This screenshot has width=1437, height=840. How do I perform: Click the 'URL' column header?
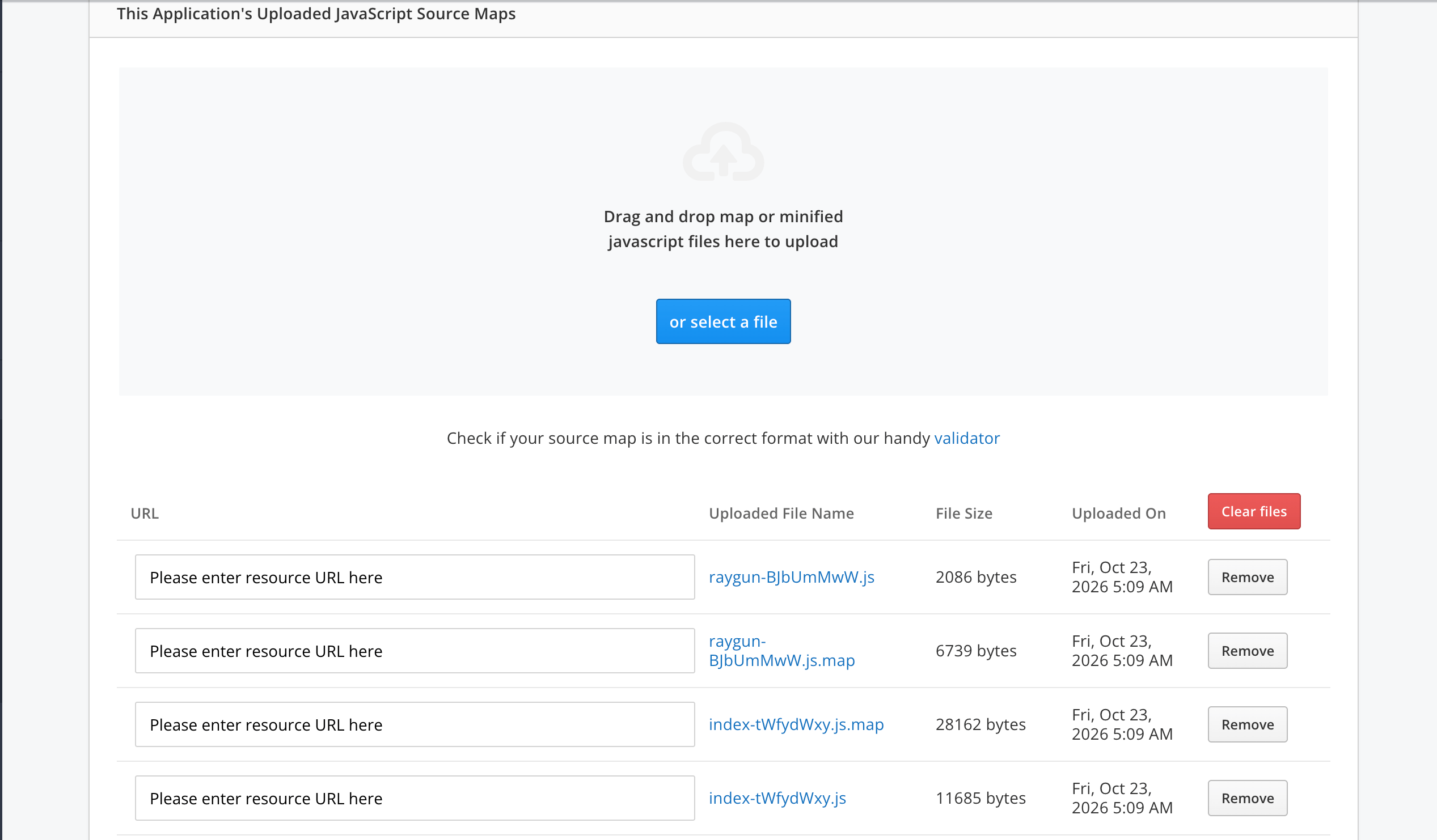pyautogui.click(x=145, y=513)
